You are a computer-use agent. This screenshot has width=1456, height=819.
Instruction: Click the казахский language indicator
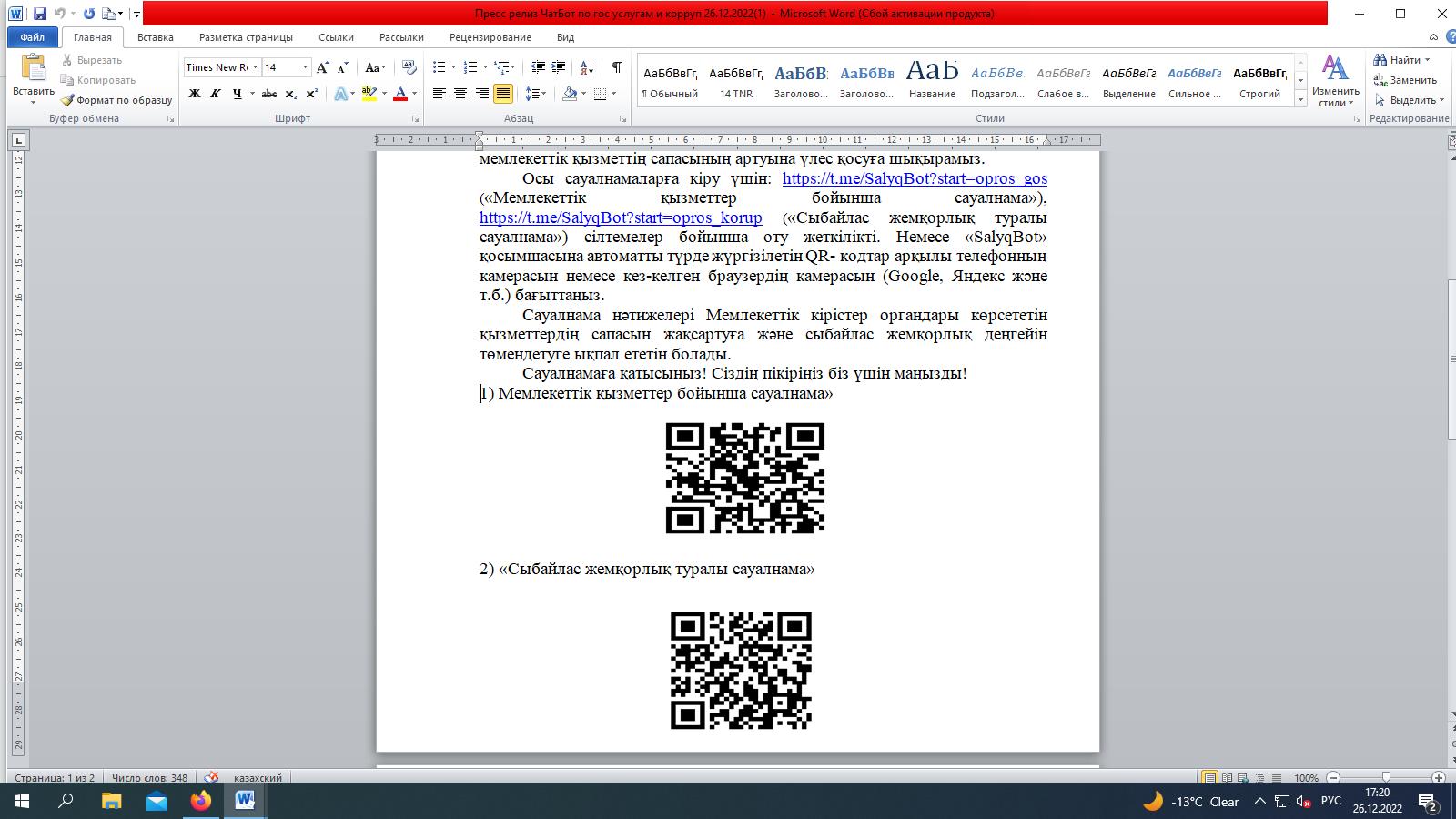point(258,778)
